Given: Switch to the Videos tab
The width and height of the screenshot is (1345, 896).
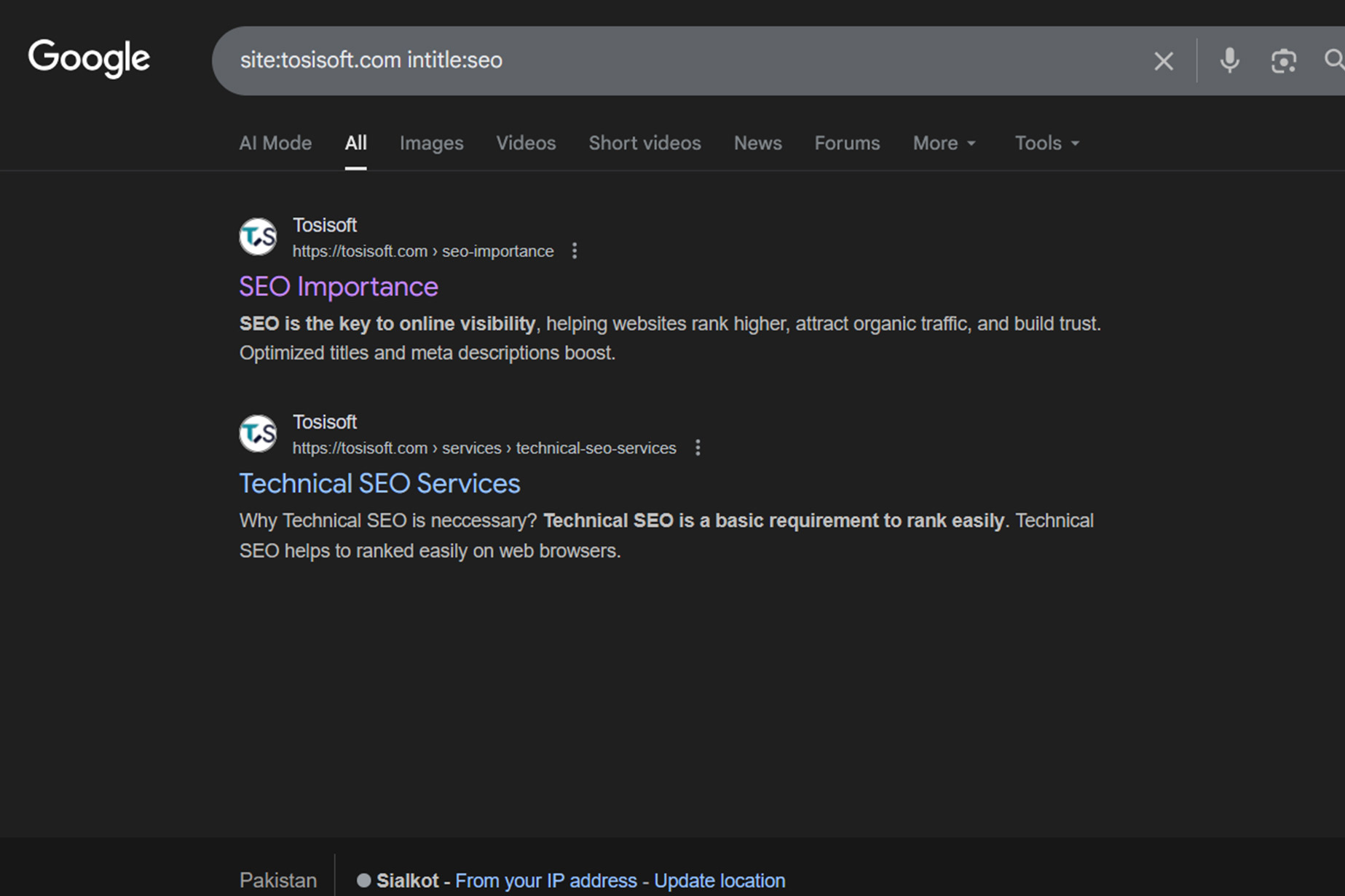Looking at the screenshot, I should (x=526, y=143).
